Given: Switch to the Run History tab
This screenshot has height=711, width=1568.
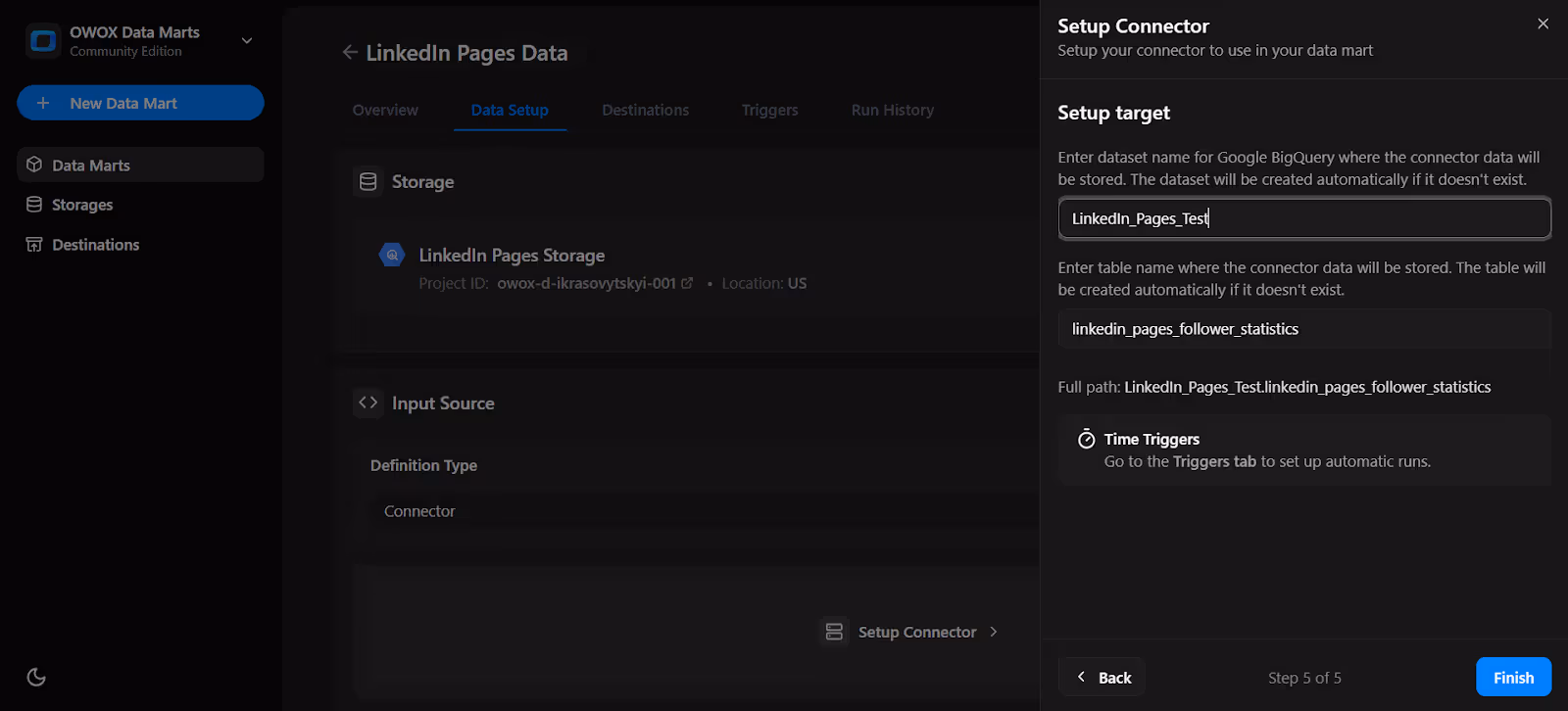Looking at the screenshot, I should (892, 110).
